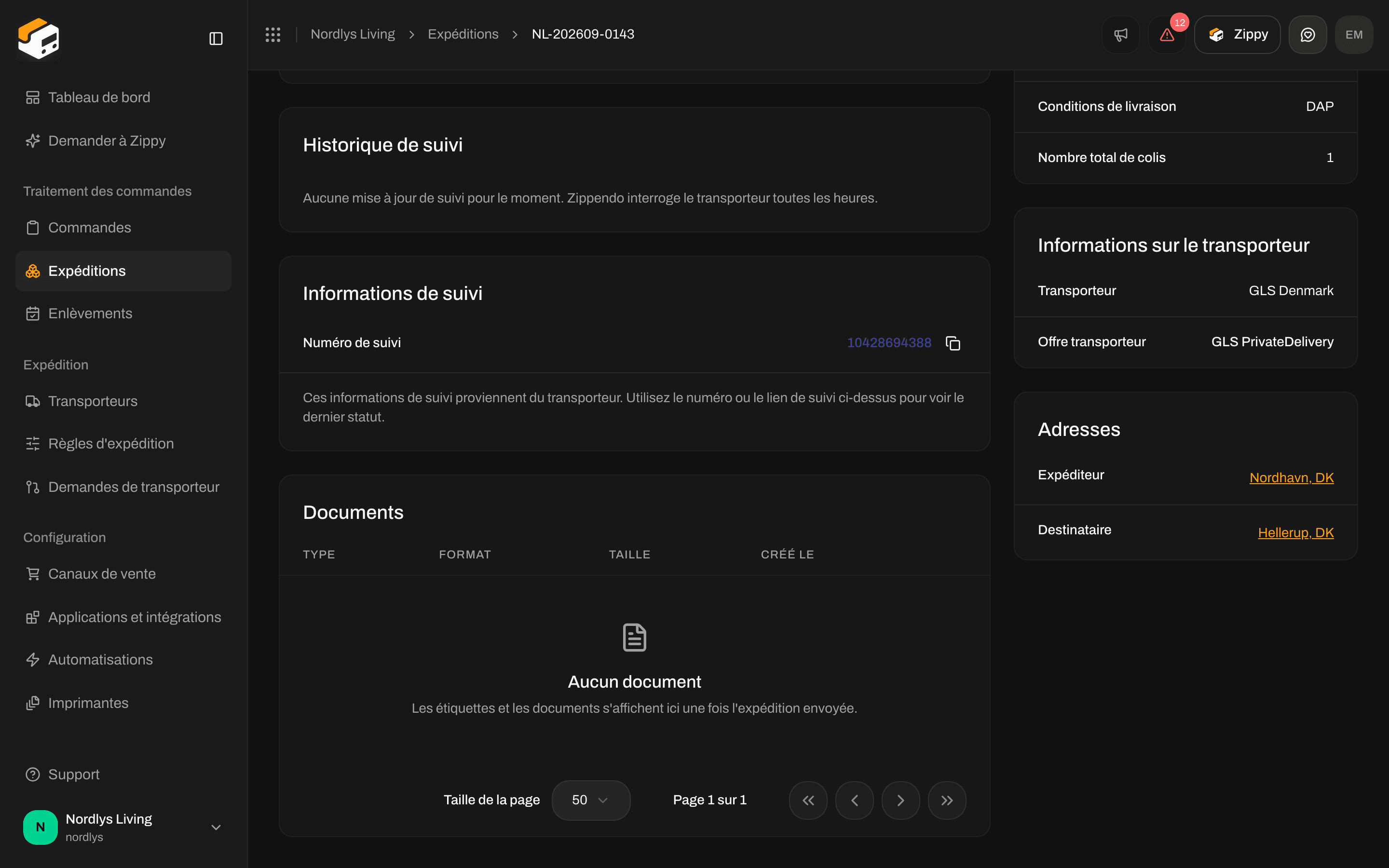1389x868 pixels.
Task: Open the alerts warning icon with badge 12
Action: pos(1167,34)
